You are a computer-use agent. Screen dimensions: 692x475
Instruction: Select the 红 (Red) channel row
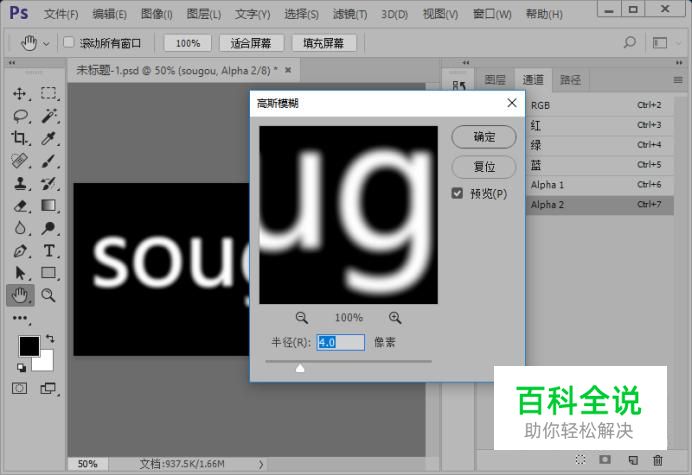pos(600,125)
